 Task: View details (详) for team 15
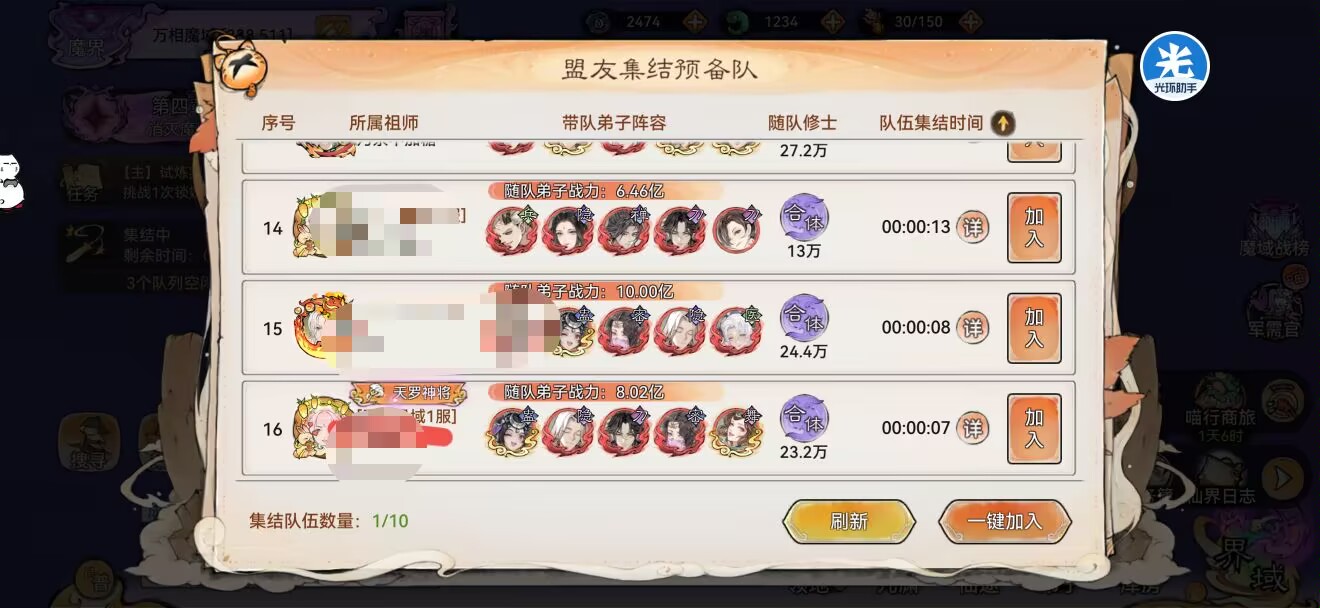972,327
